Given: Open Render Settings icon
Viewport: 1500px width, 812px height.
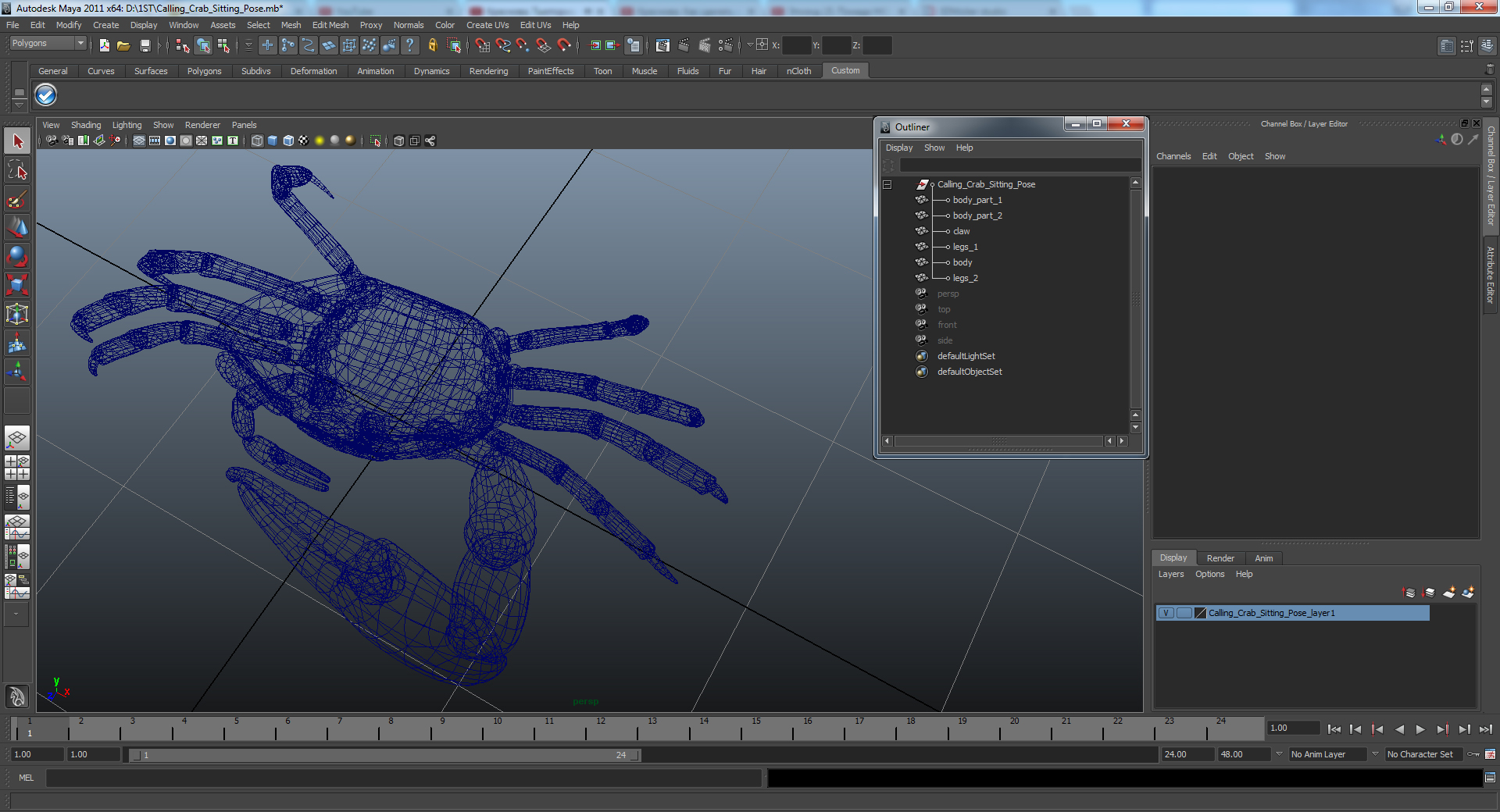Looking at the screenshot, I should point(726,45).
